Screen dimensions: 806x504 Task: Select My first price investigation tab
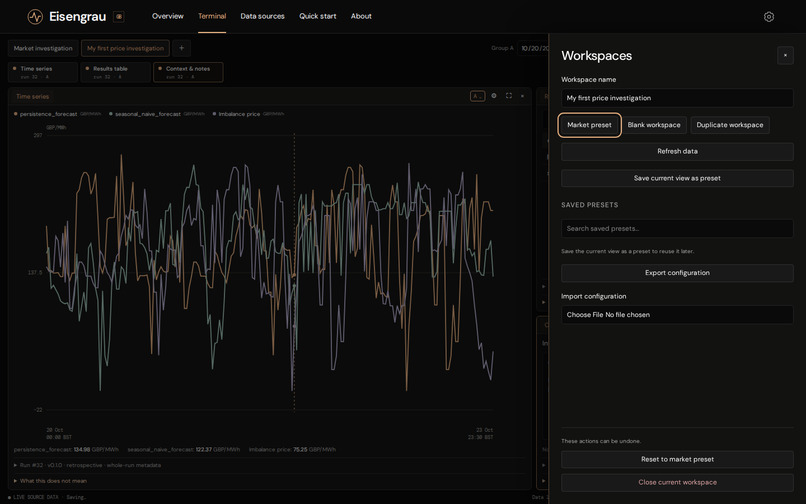click(x=125, y=48)
